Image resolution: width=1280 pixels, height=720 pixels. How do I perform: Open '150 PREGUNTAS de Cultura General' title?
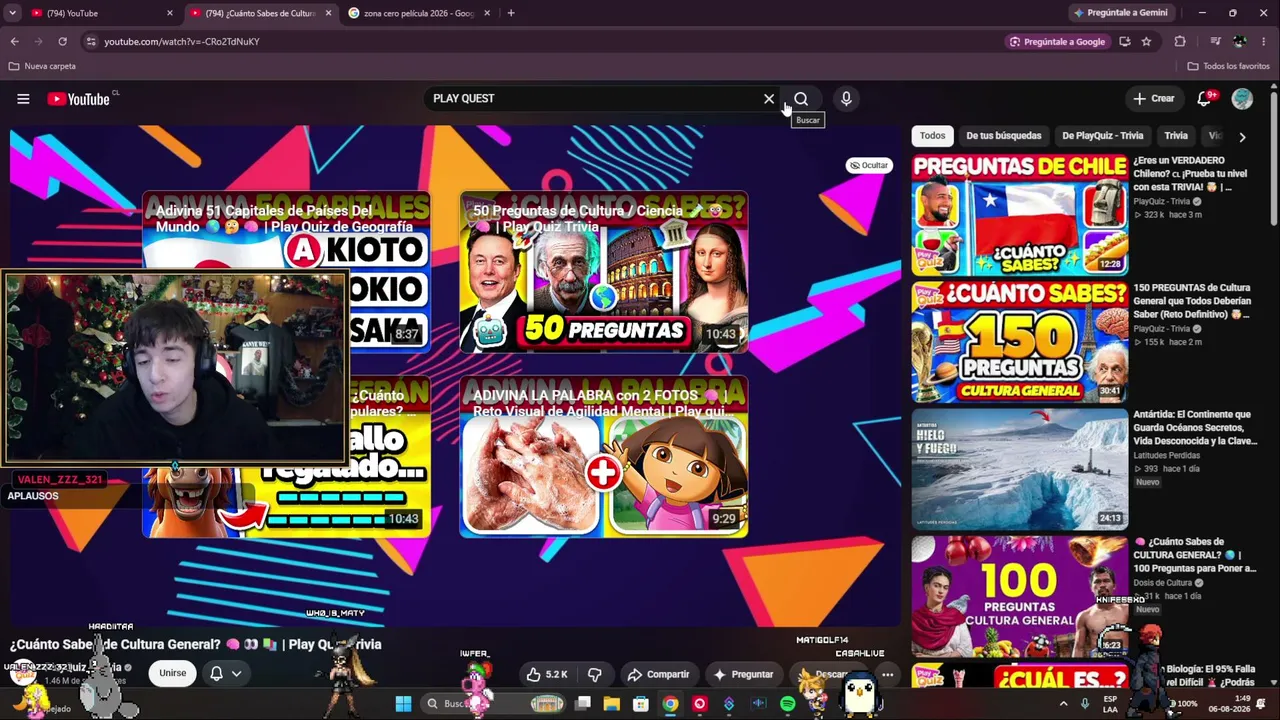pos(1194,301)
